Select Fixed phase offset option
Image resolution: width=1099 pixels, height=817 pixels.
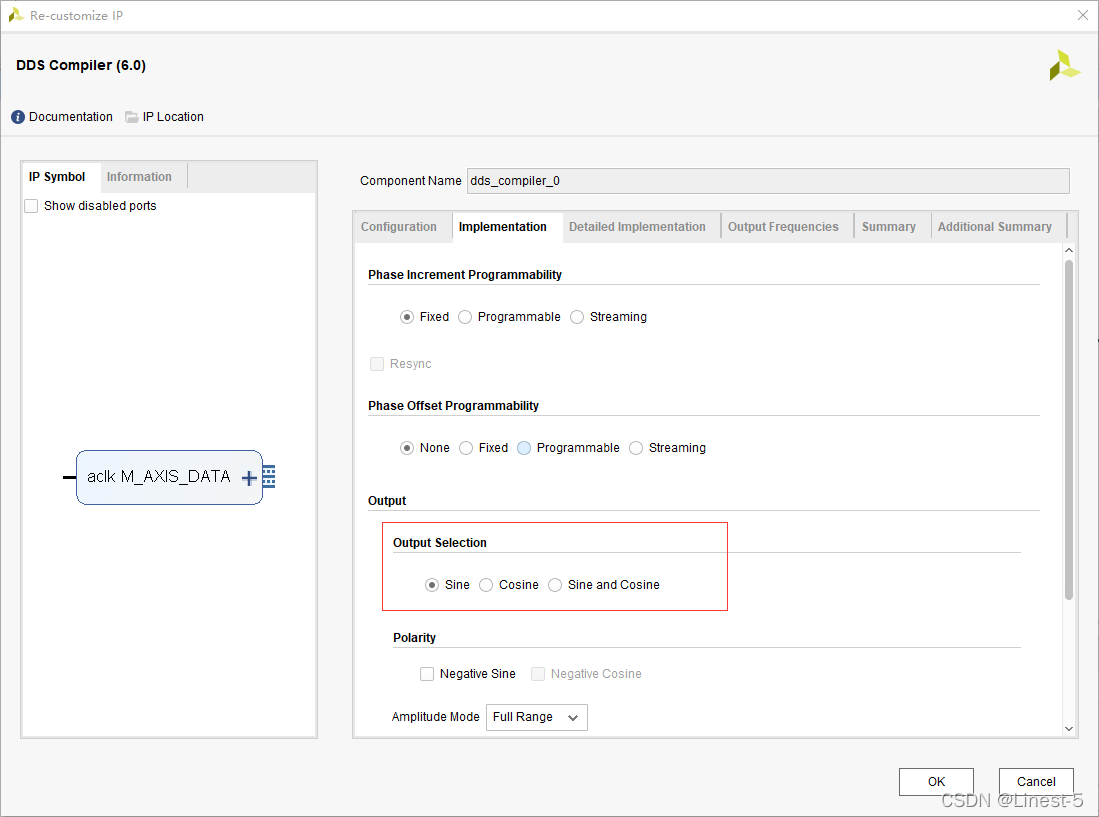466,448
